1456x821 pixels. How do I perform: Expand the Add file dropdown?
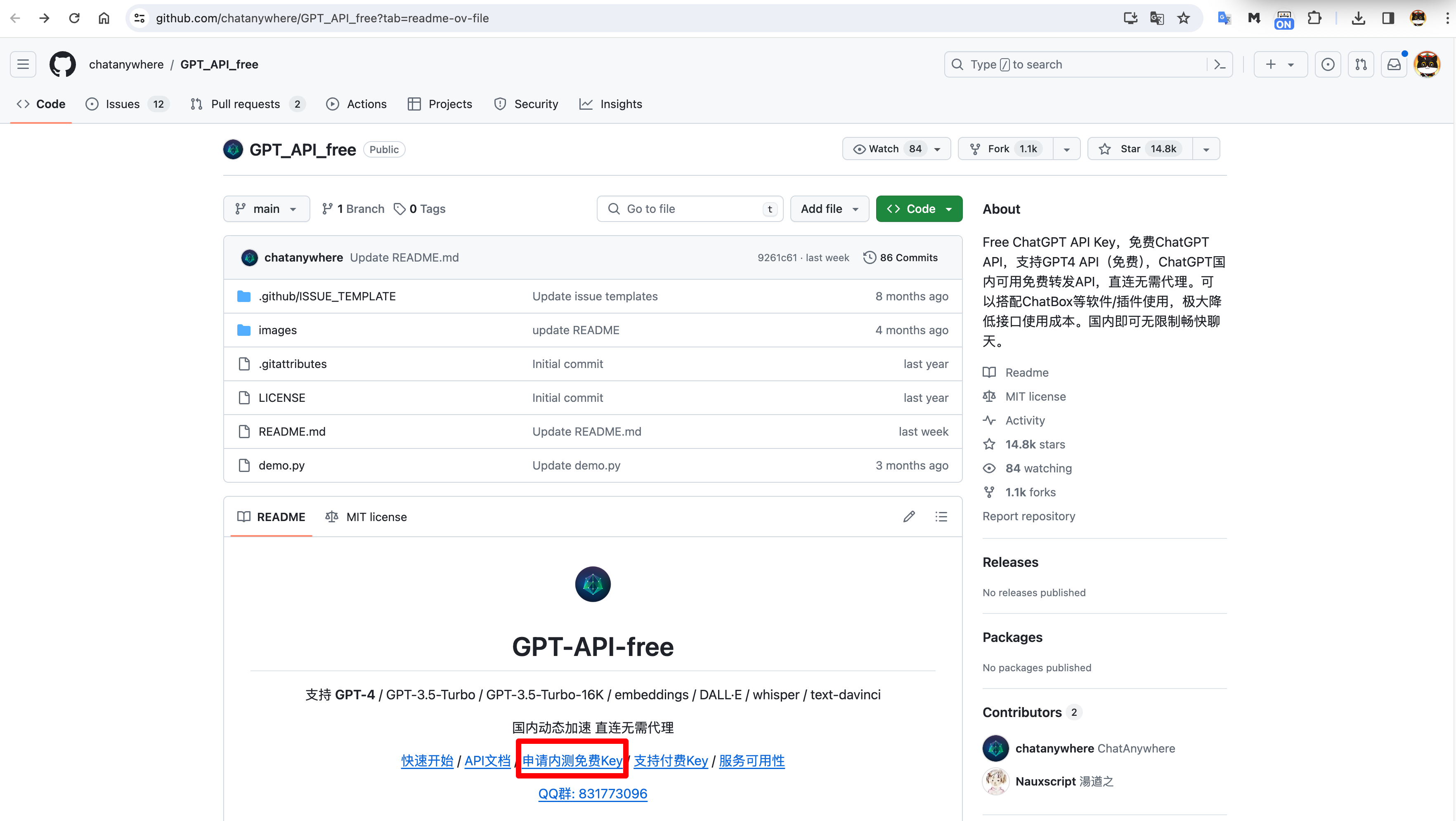(x=829, y=209)
